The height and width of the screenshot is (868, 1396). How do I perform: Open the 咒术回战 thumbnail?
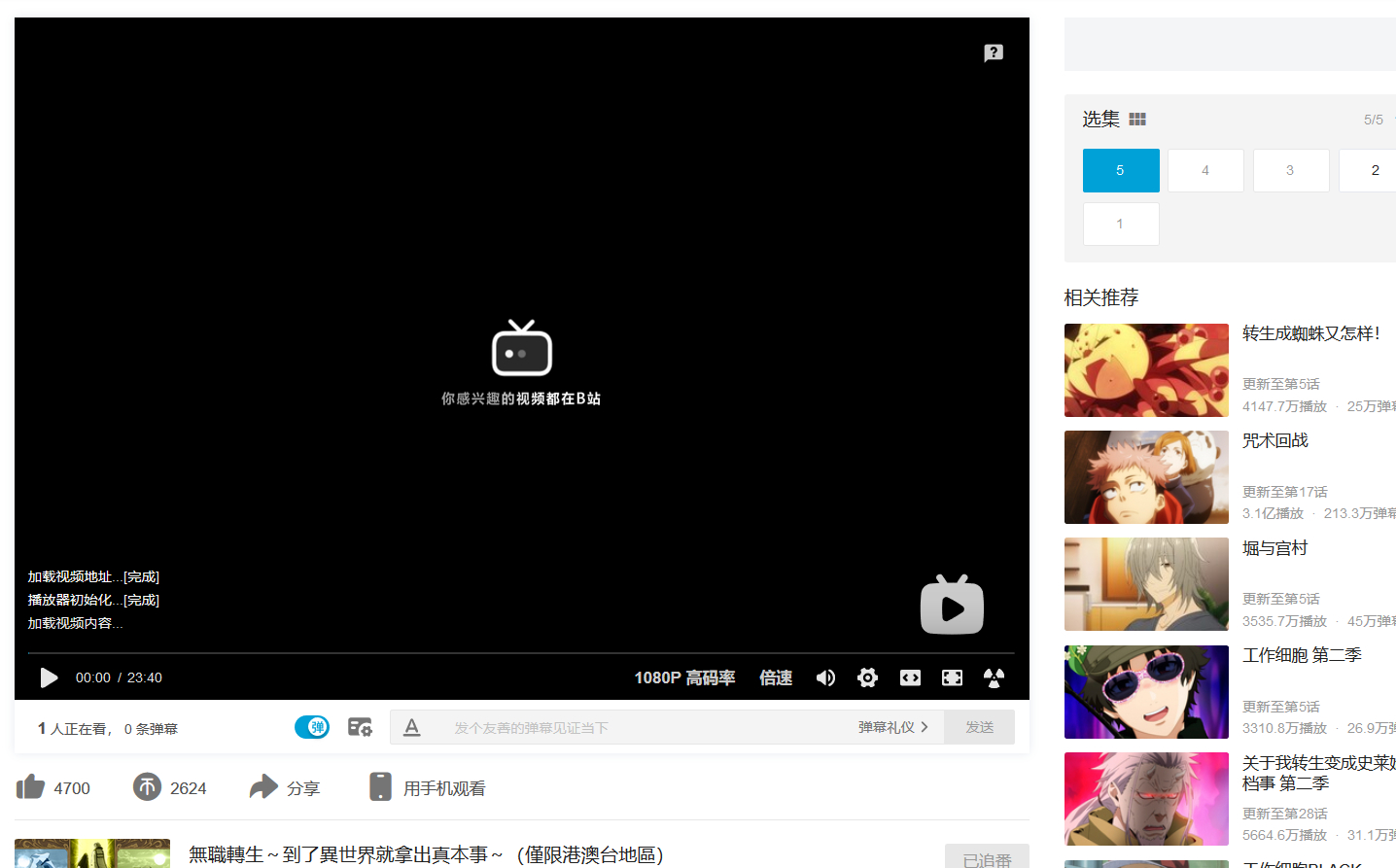point(1146,477)
